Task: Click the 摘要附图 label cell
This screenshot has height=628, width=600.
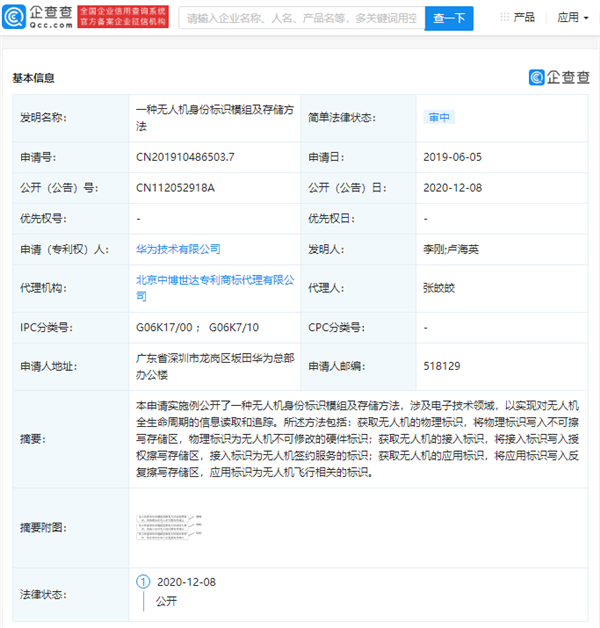Action: coord(70,527)
